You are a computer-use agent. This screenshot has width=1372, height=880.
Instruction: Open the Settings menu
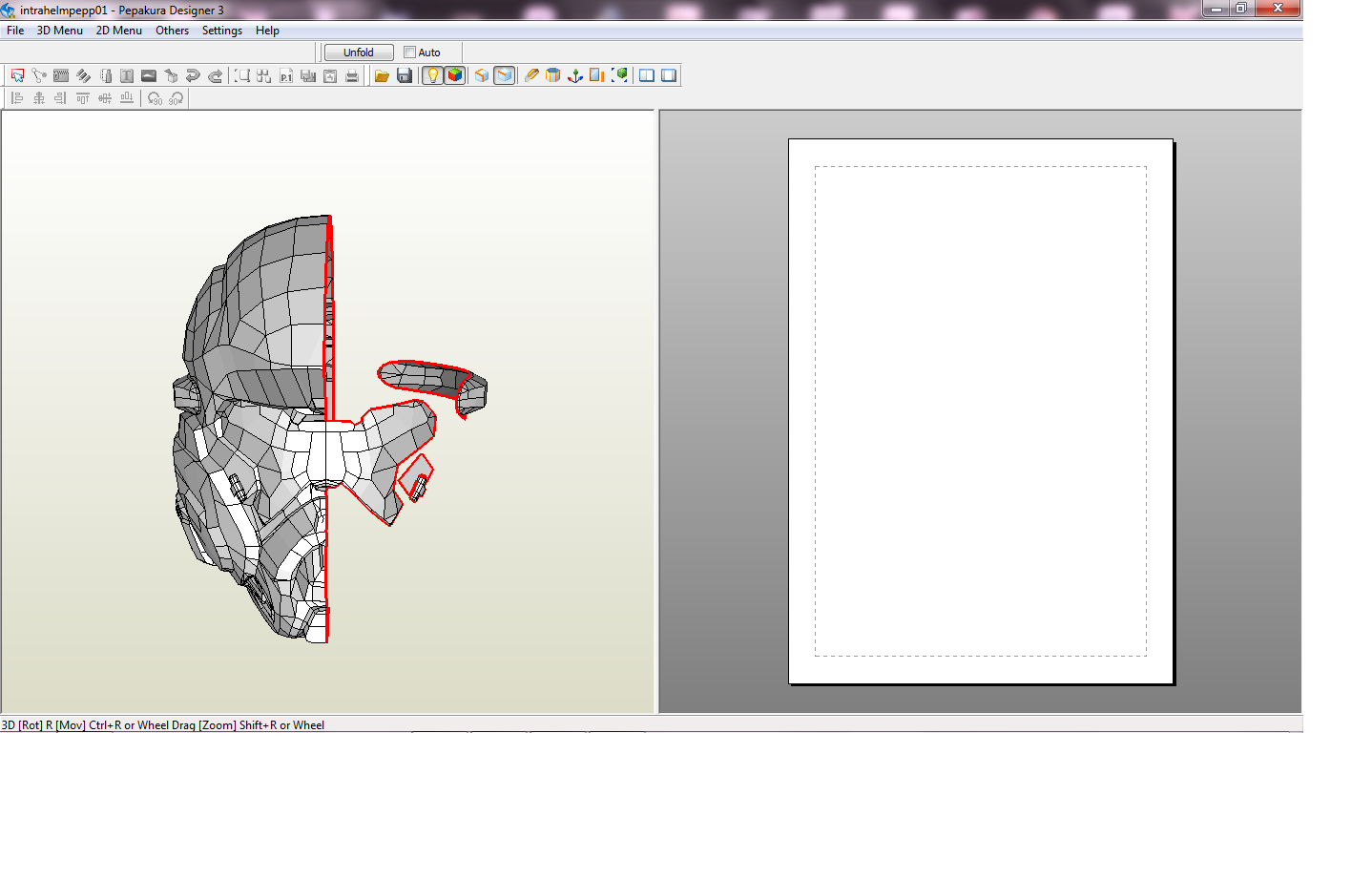221,31
